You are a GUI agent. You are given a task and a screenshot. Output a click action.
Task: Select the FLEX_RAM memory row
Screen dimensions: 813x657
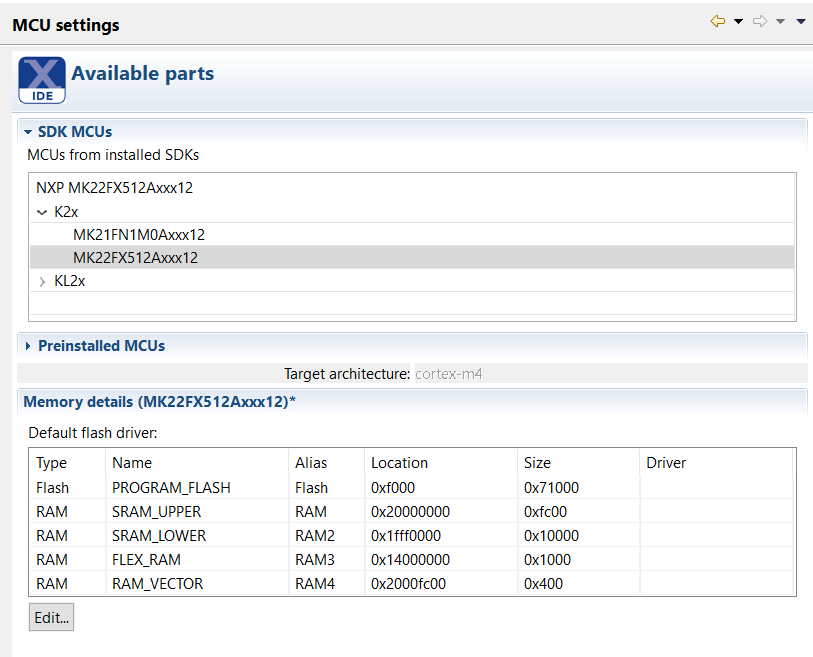pyautogui.click(x=146, y=560)
